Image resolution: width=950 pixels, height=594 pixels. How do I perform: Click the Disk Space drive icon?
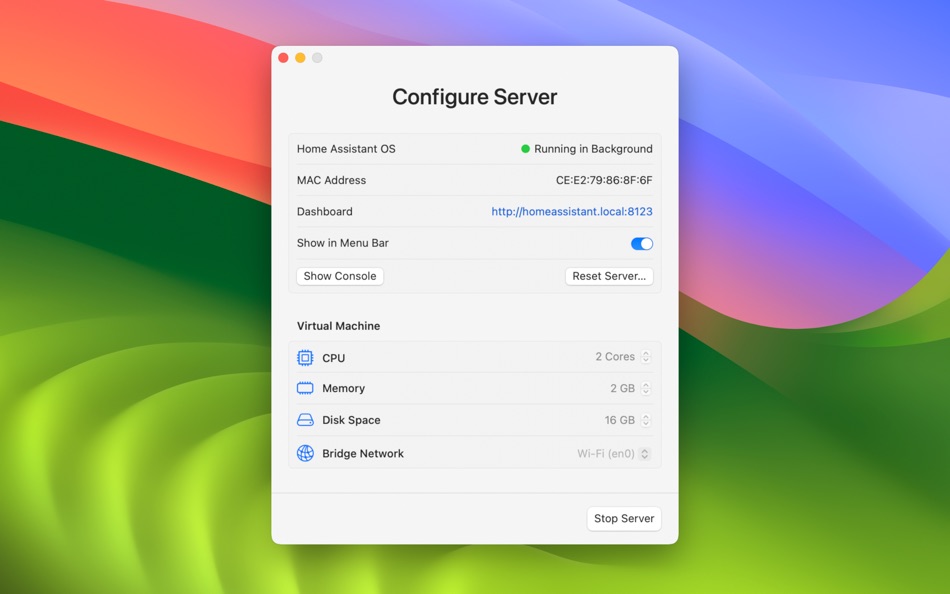[x=305, y=419]
